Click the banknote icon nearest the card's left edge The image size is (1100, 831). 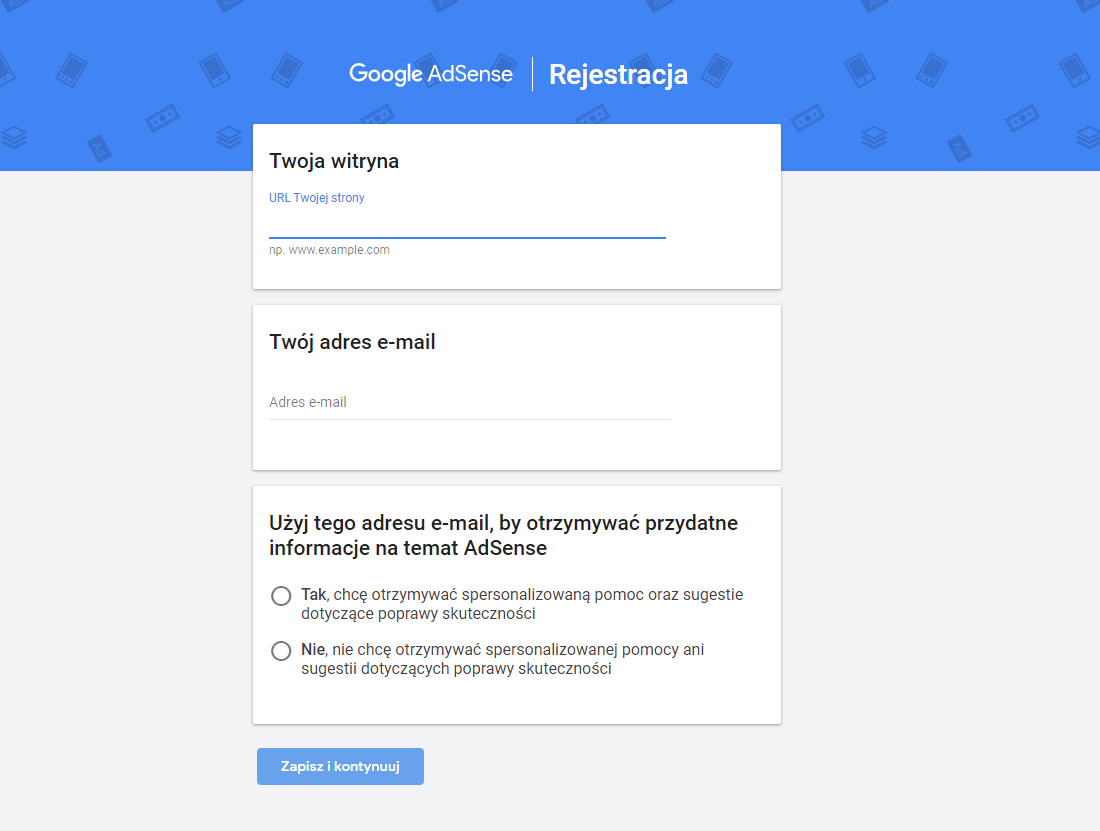coord(162,119)
